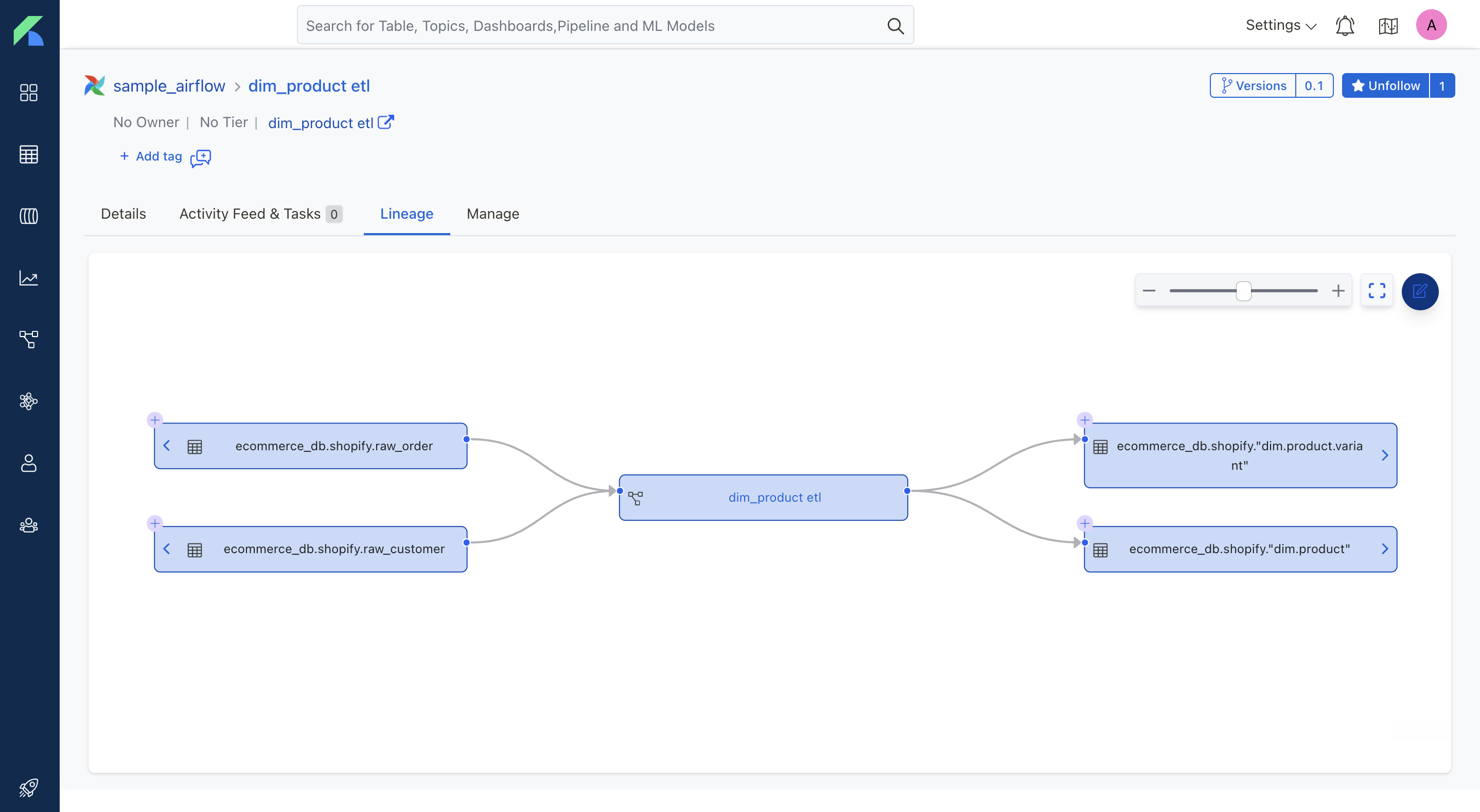Open the request tags conversation icon

[201, 157]
